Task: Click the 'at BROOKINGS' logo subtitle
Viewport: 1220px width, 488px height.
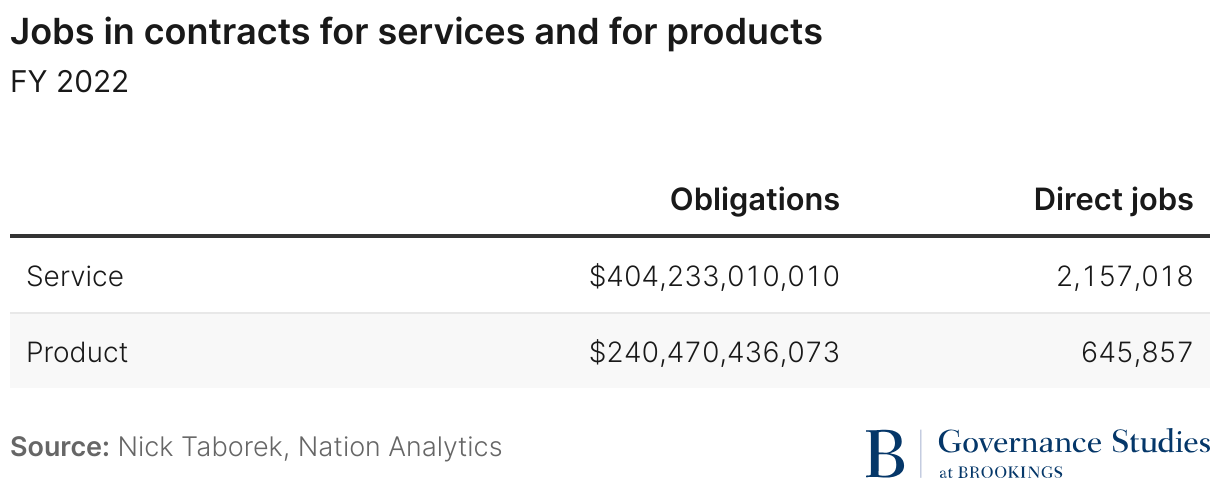Action: [1000, 472]
